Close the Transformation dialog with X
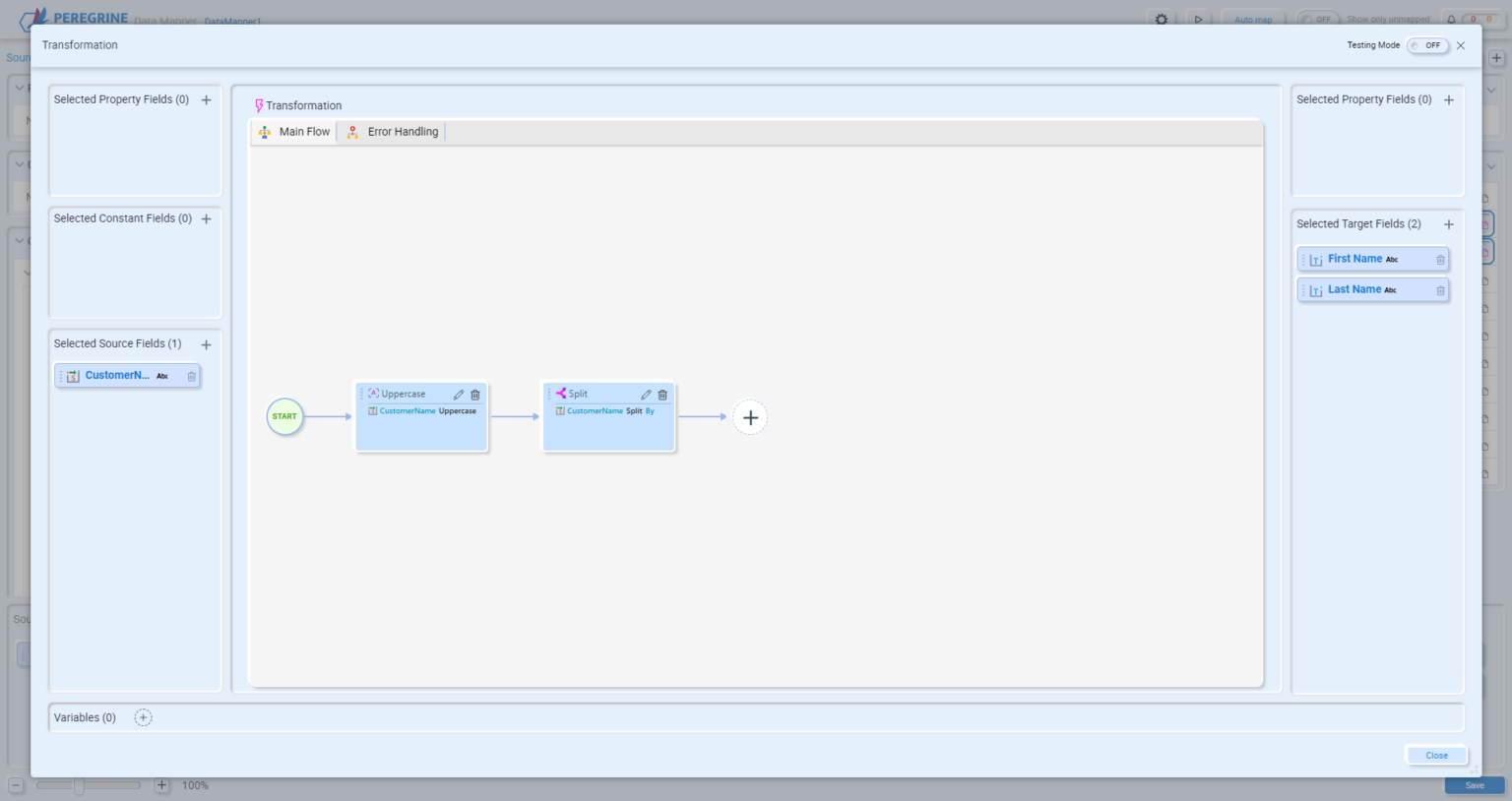Viewport: 1512px width, 801px height. (x=1461, y=45)
